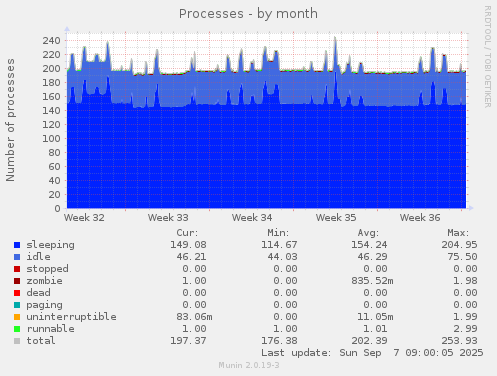Click idle average value 46.29
This screenshot has width=497, height=376.
(x=372, y=257)
